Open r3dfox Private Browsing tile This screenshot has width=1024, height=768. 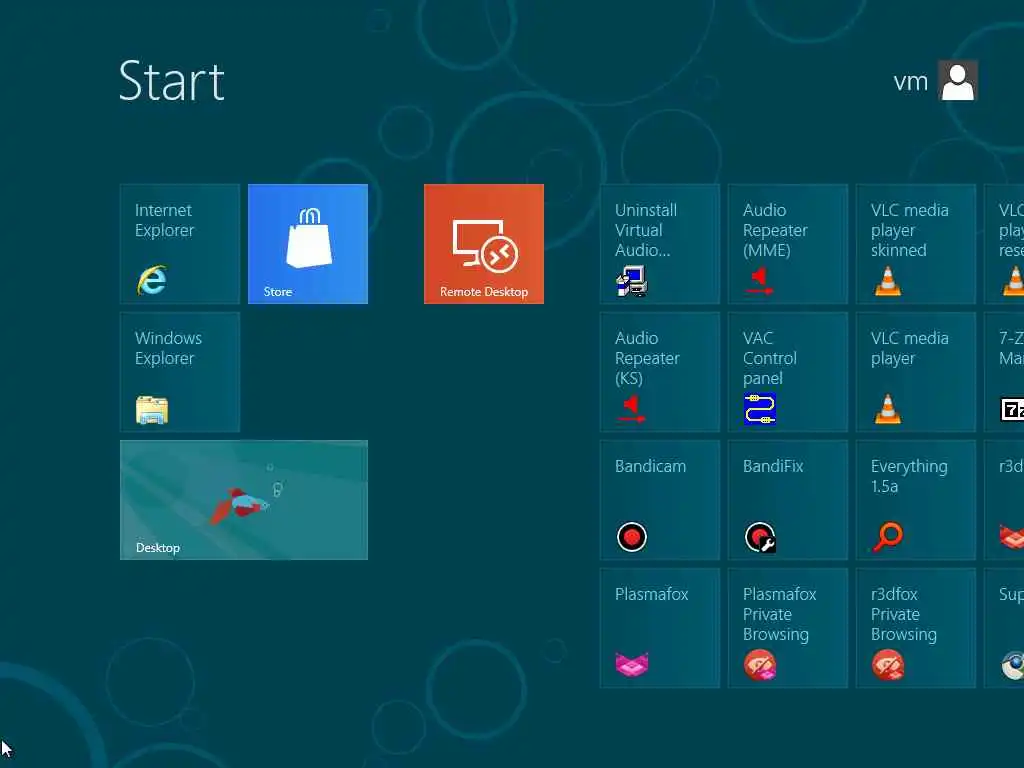click(916, 628)
